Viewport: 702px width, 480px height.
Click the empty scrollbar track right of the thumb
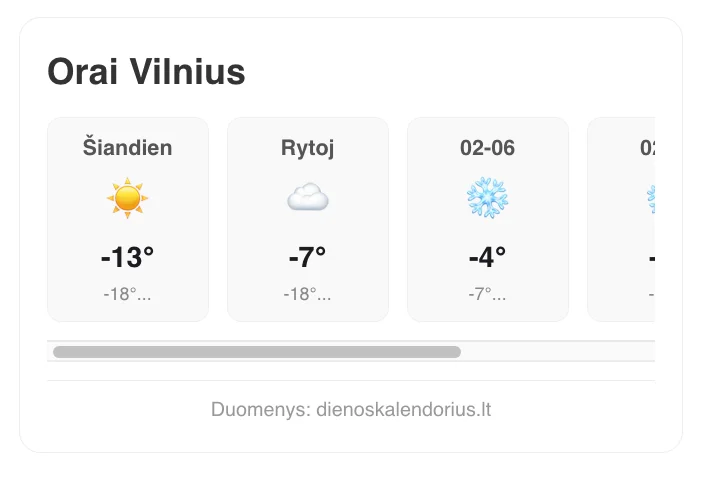(x=558, y=352)
